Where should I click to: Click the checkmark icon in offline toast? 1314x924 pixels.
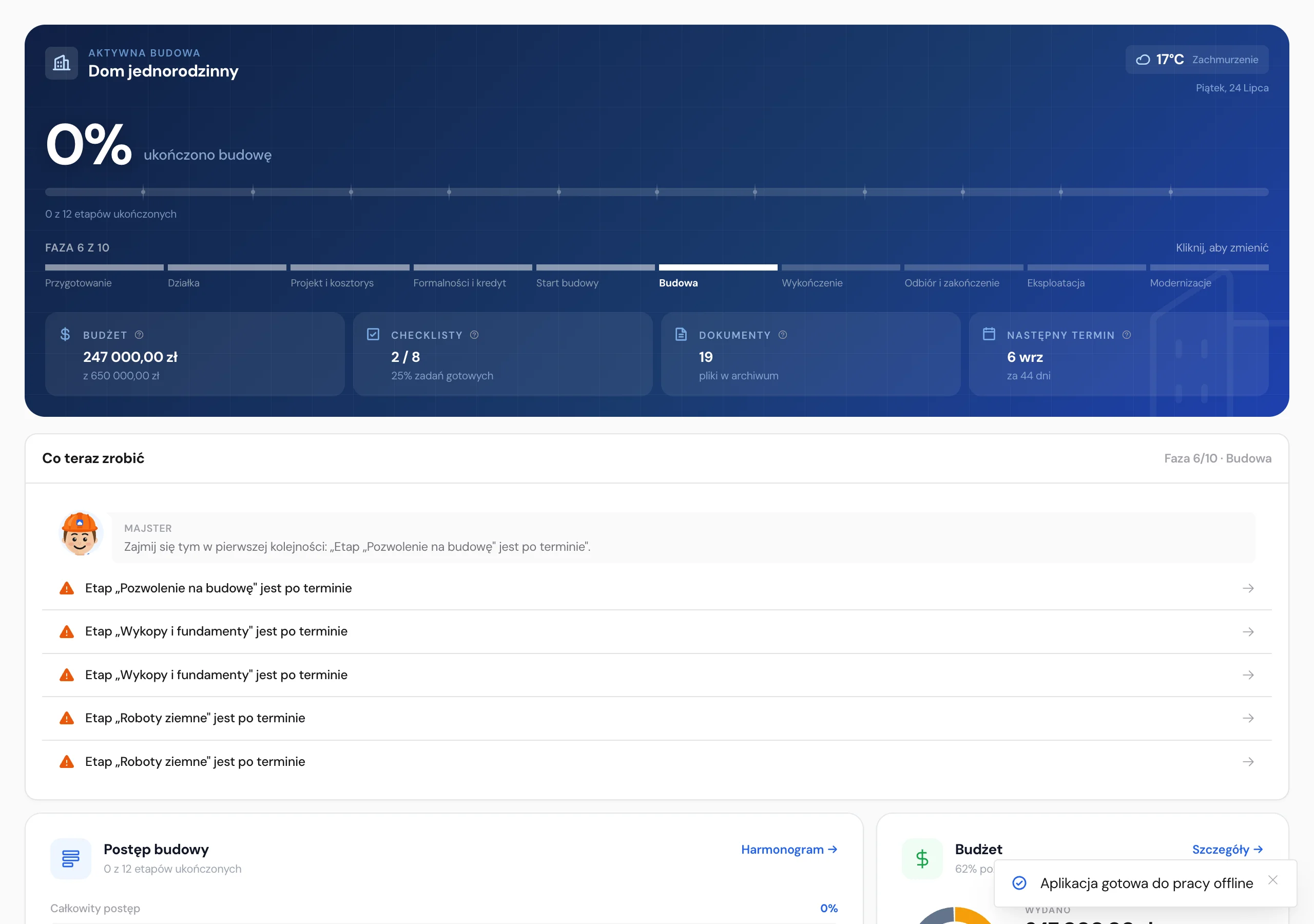click(x=1019, y=883)
